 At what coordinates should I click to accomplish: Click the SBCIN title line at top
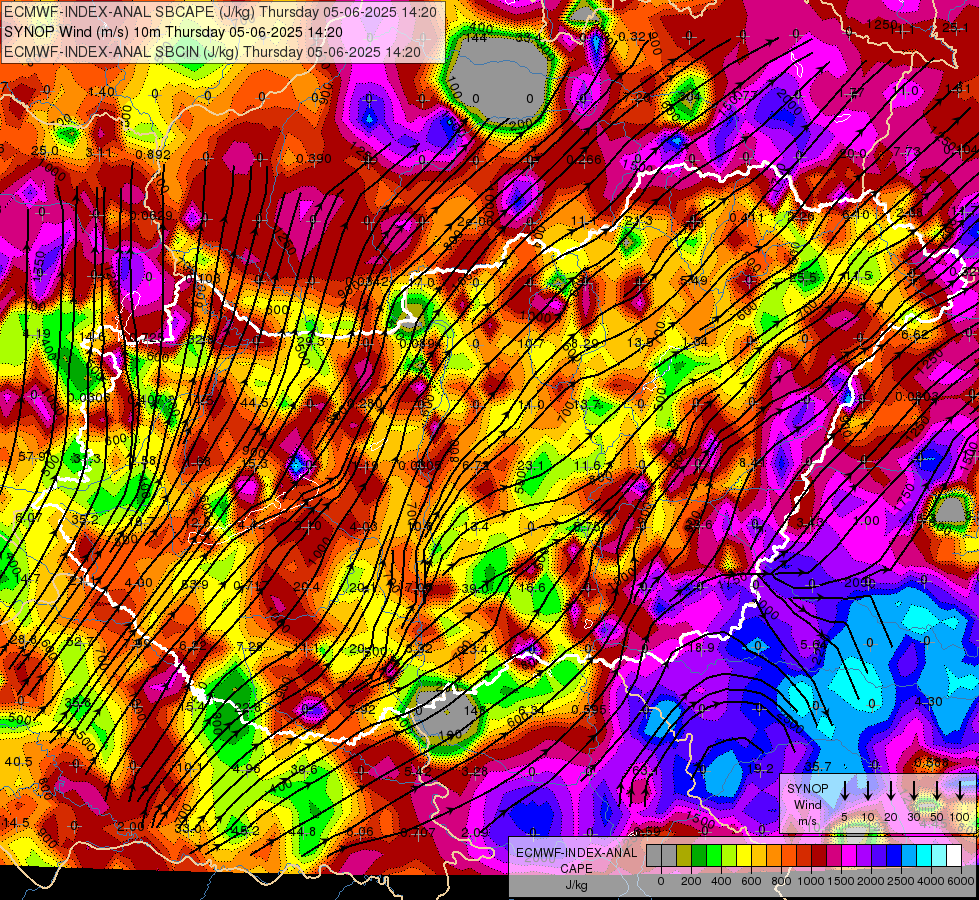[212, 52]
